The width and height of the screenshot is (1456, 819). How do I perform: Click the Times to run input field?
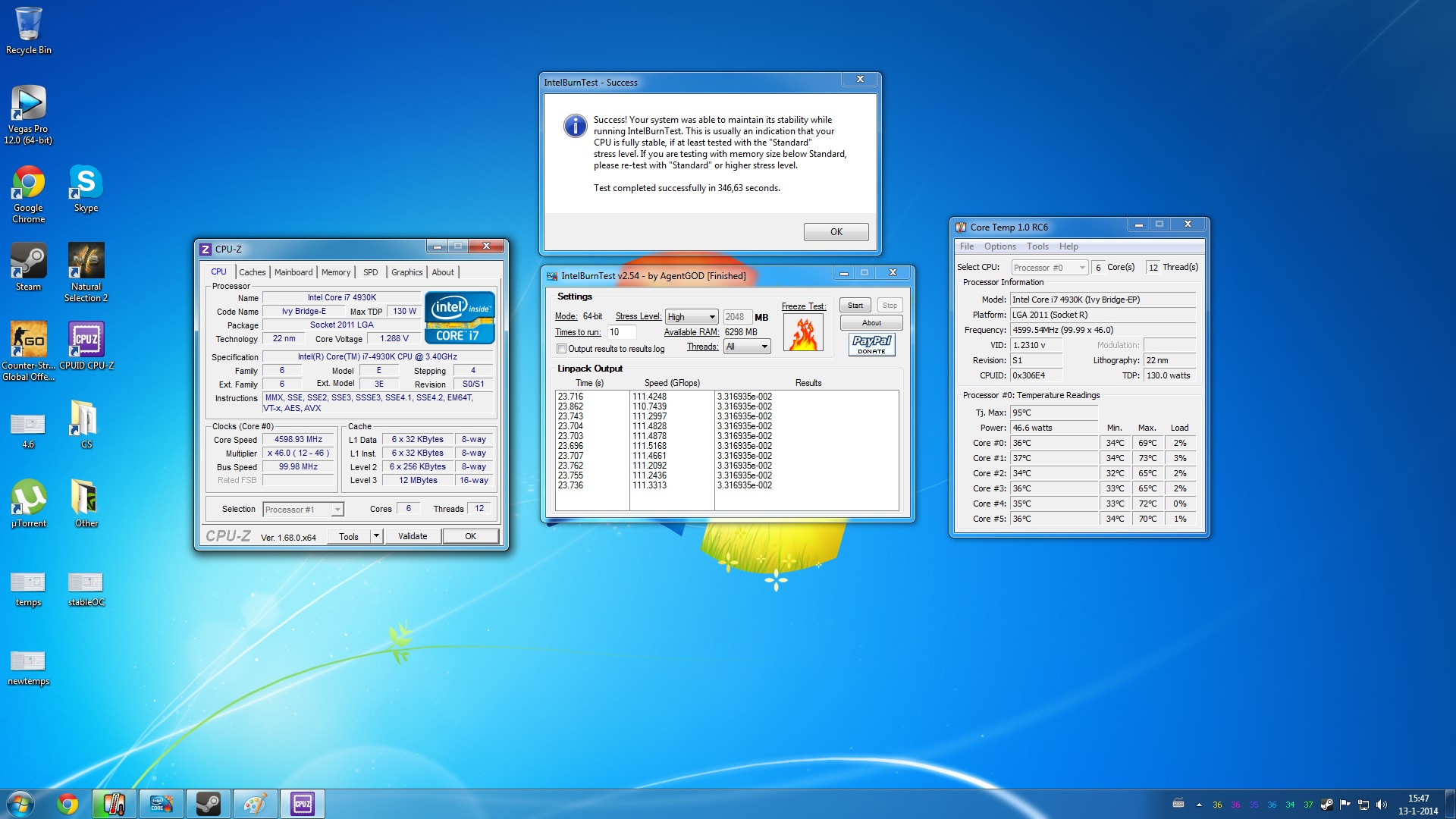tap(622, 332)
